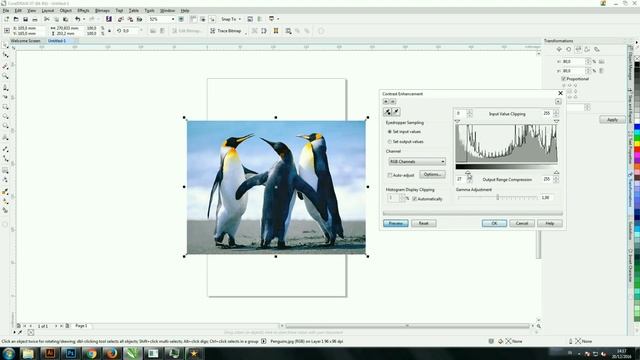Click the Windows Start button

(x=8, y=353)
